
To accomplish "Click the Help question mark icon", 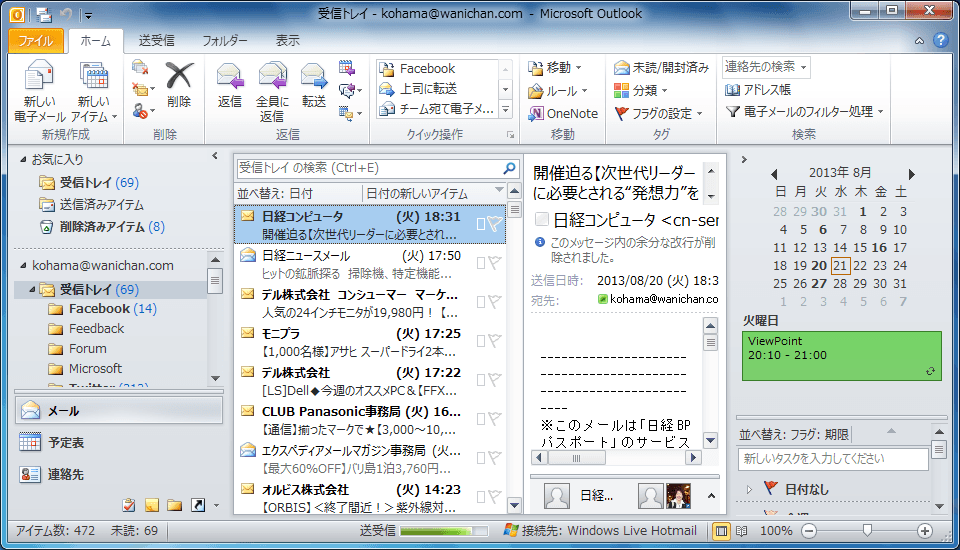I will pos(940,40).
